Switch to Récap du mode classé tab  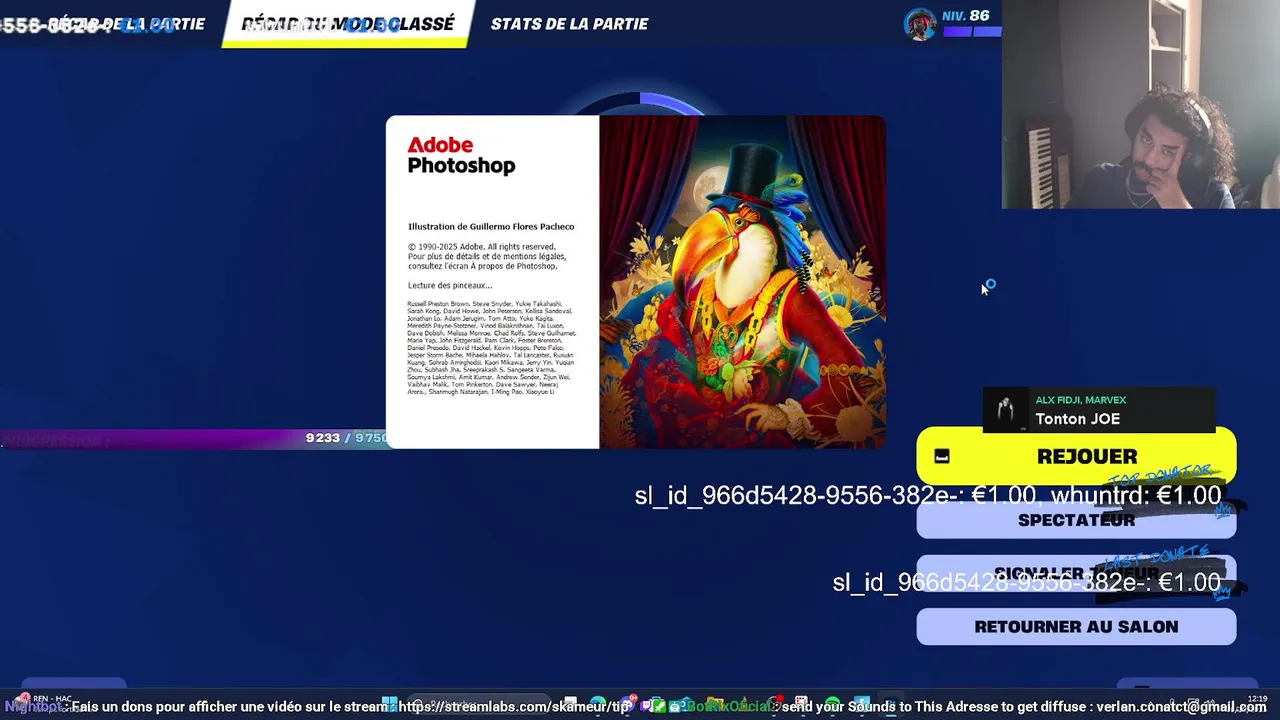pos(347,24)
